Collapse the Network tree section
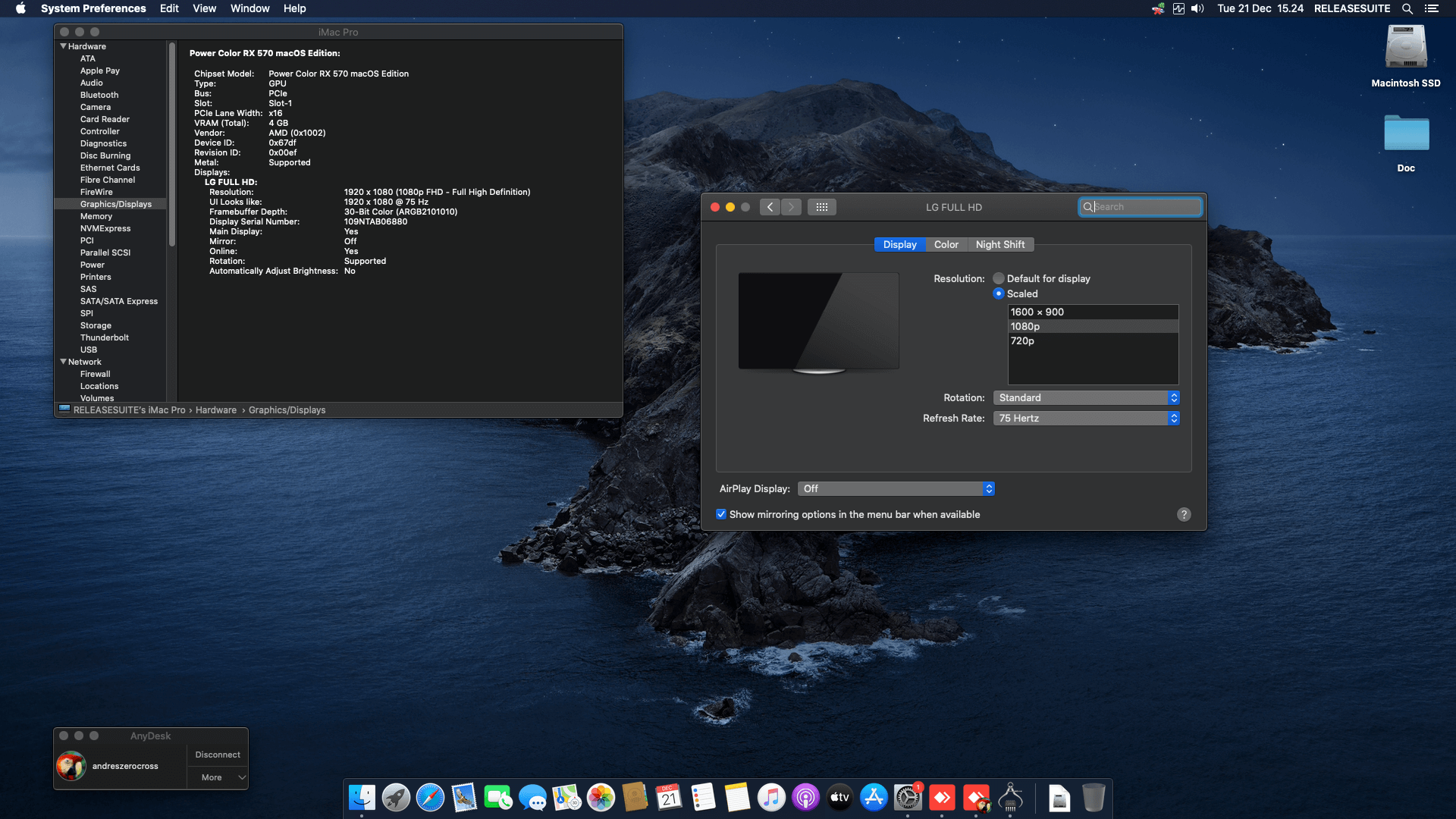This screenshot has height=819, width=1456. point(63,362)
